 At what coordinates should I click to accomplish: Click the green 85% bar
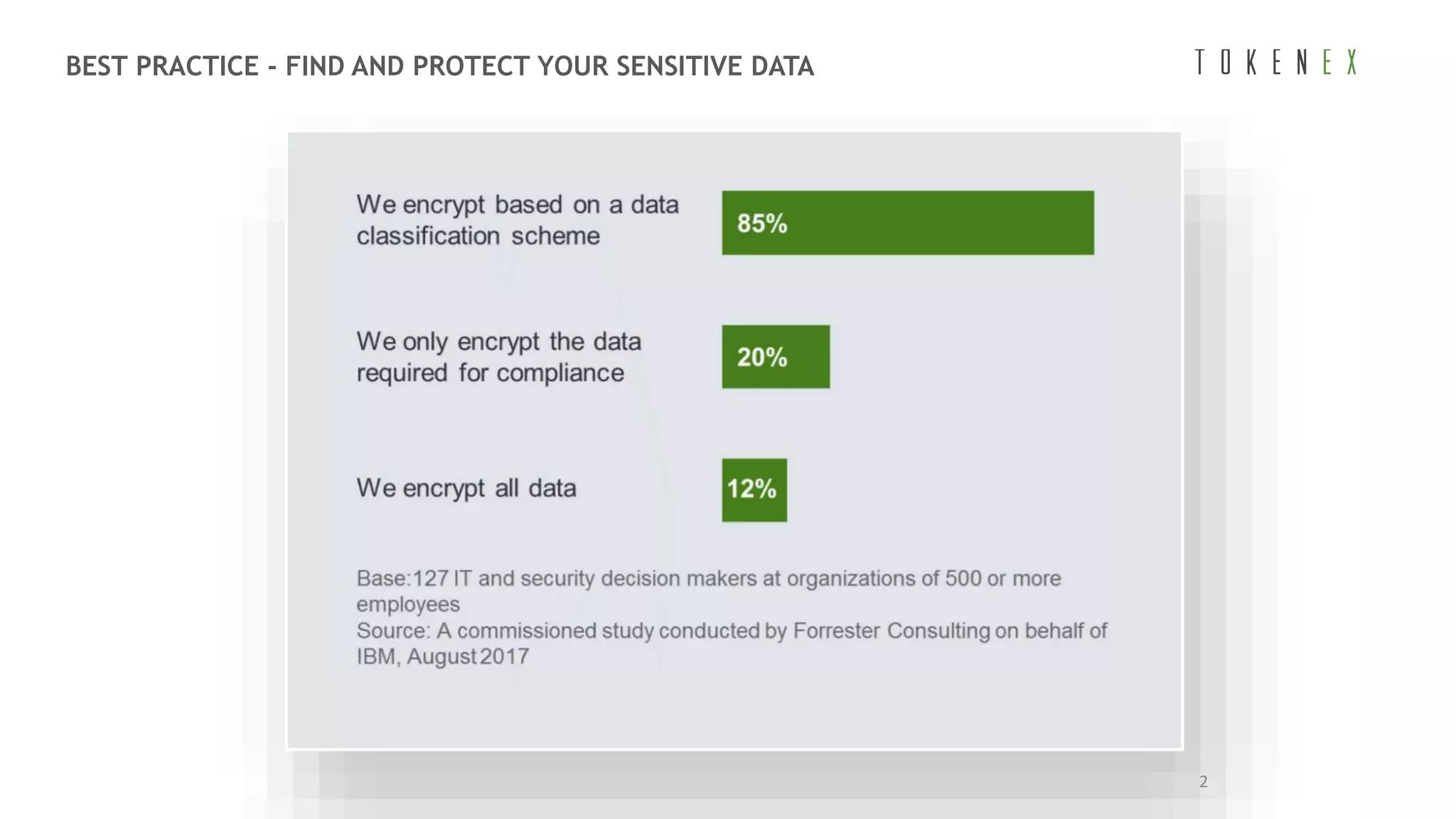907,223
